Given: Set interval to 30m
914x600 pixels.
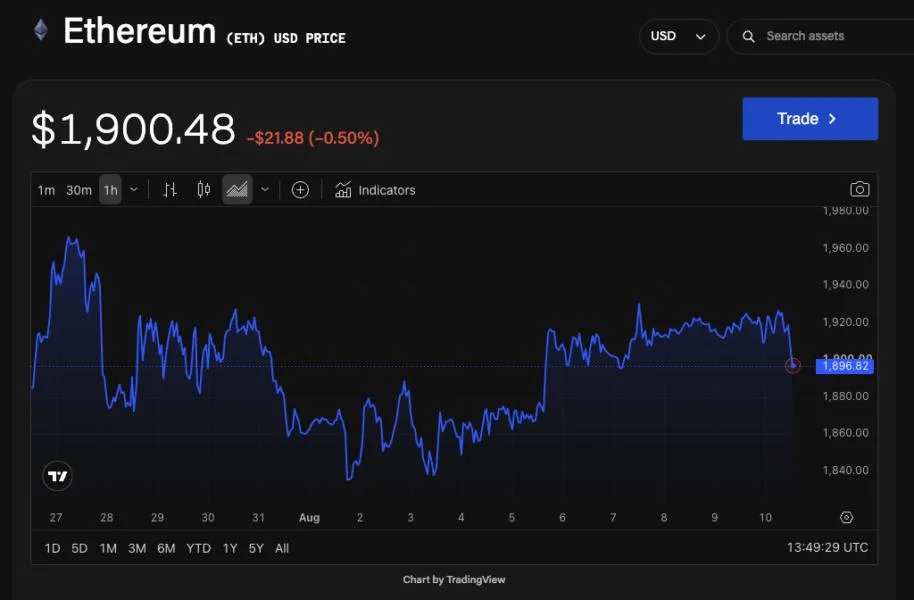Looking at the screenshot, I should coord(79,190).
